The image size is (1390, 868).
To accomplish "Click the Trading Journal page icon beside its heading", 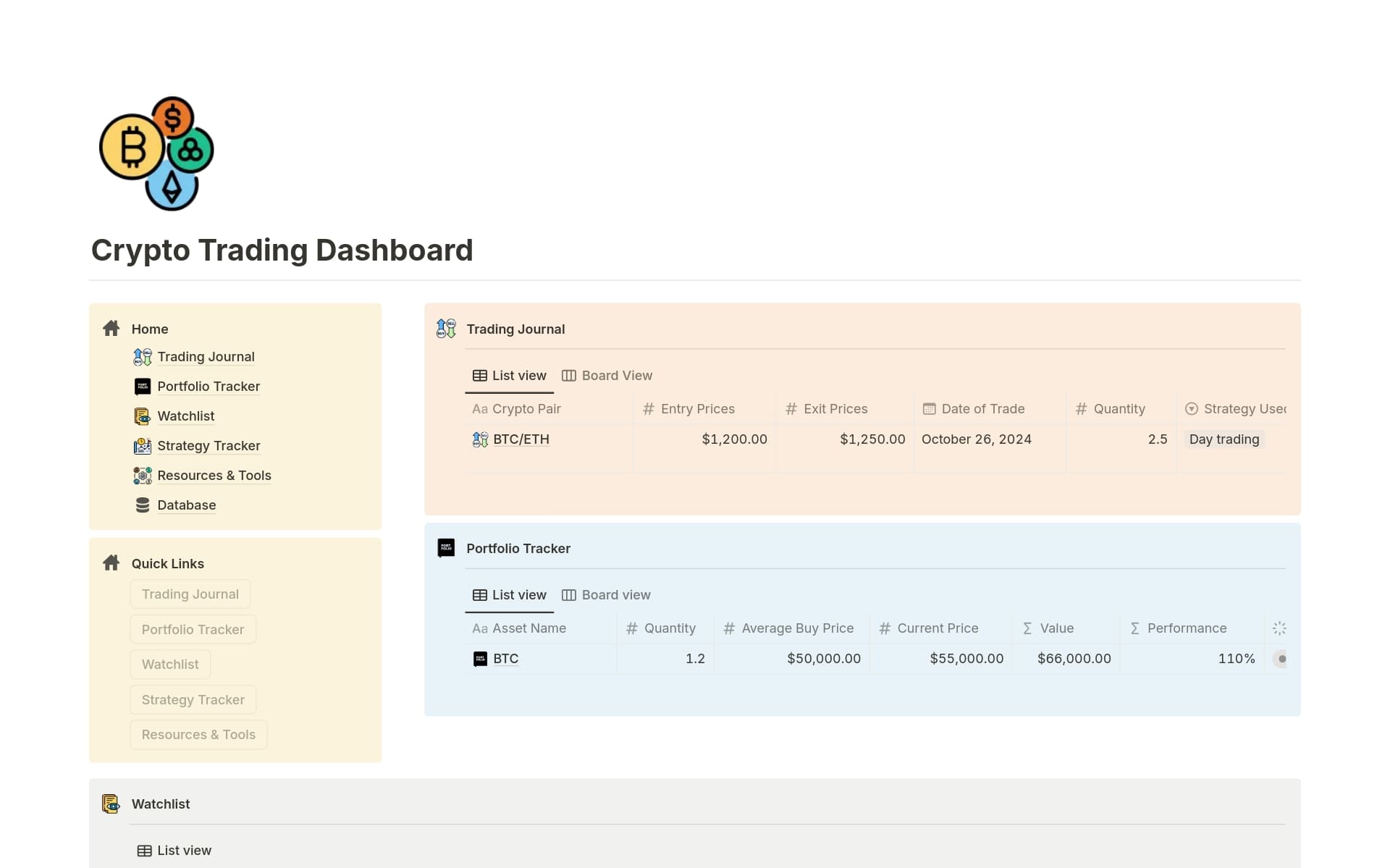I will click(x=445, y=329).
